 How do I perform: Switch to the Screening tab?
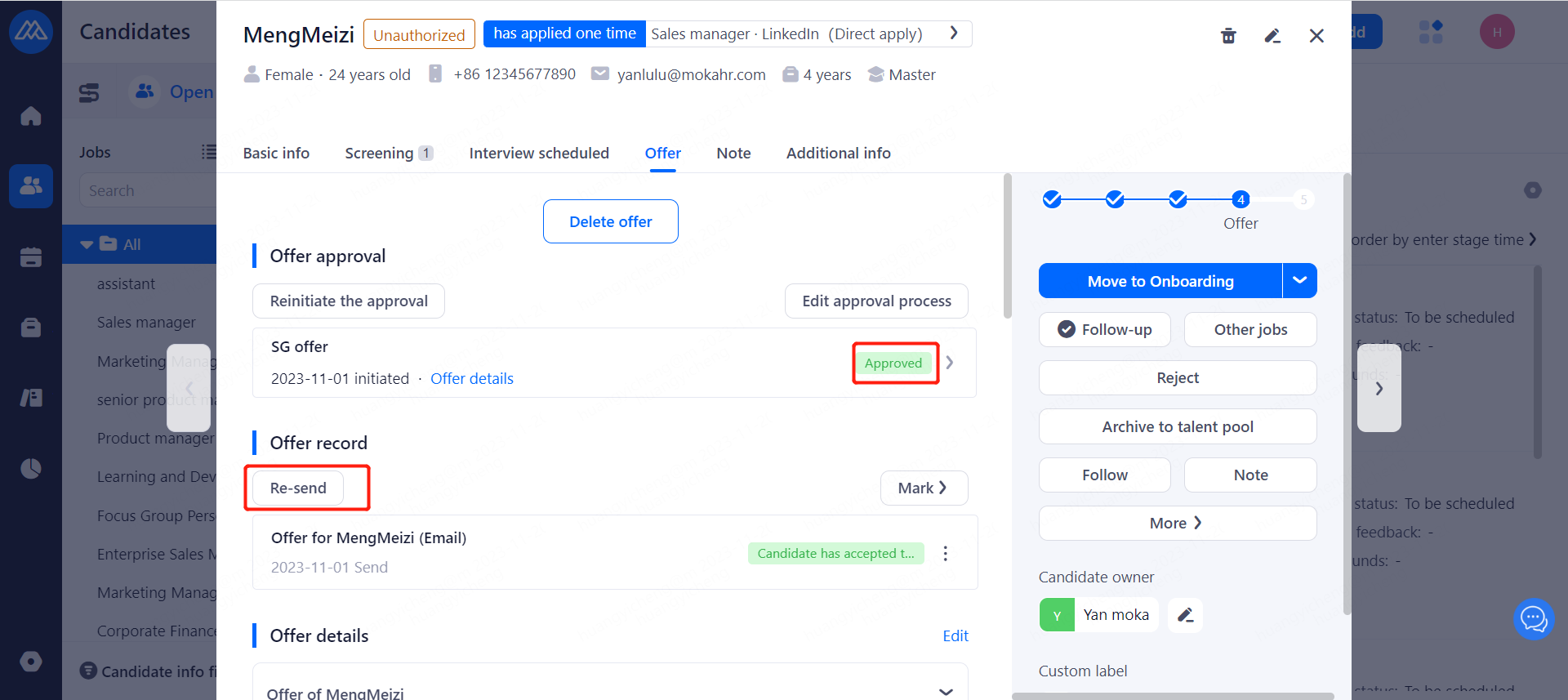pyautogui.click(x=379, y=154)
